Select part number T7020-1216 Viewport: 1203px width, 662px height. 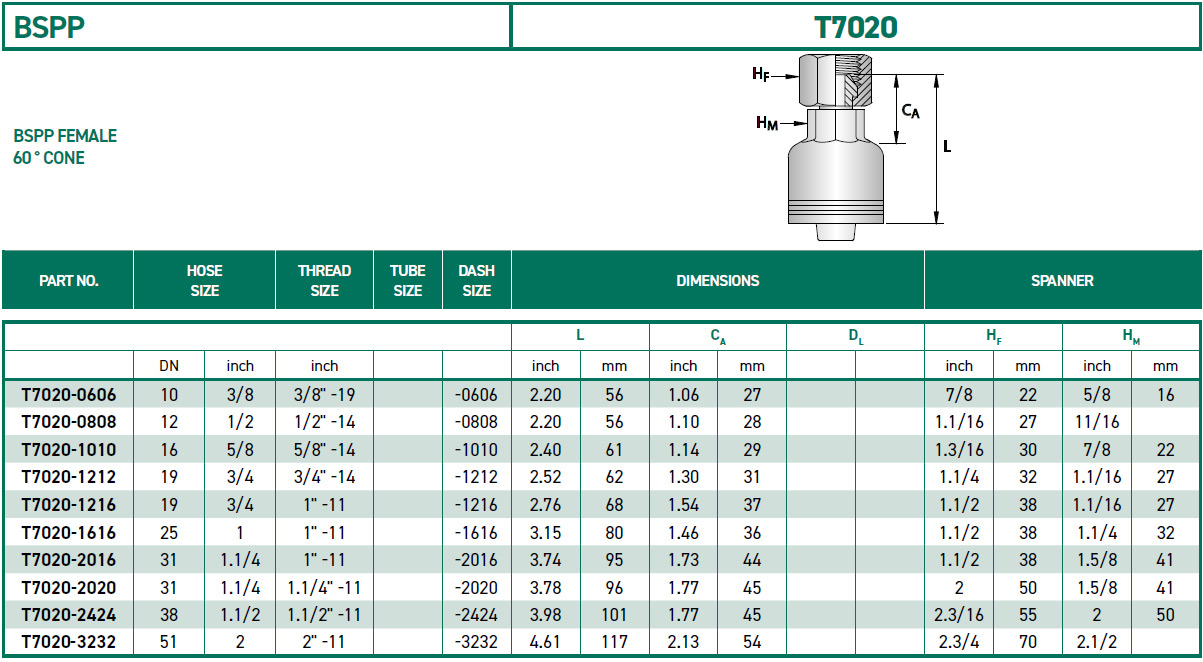pyautogui.click(x=67, y=505)
